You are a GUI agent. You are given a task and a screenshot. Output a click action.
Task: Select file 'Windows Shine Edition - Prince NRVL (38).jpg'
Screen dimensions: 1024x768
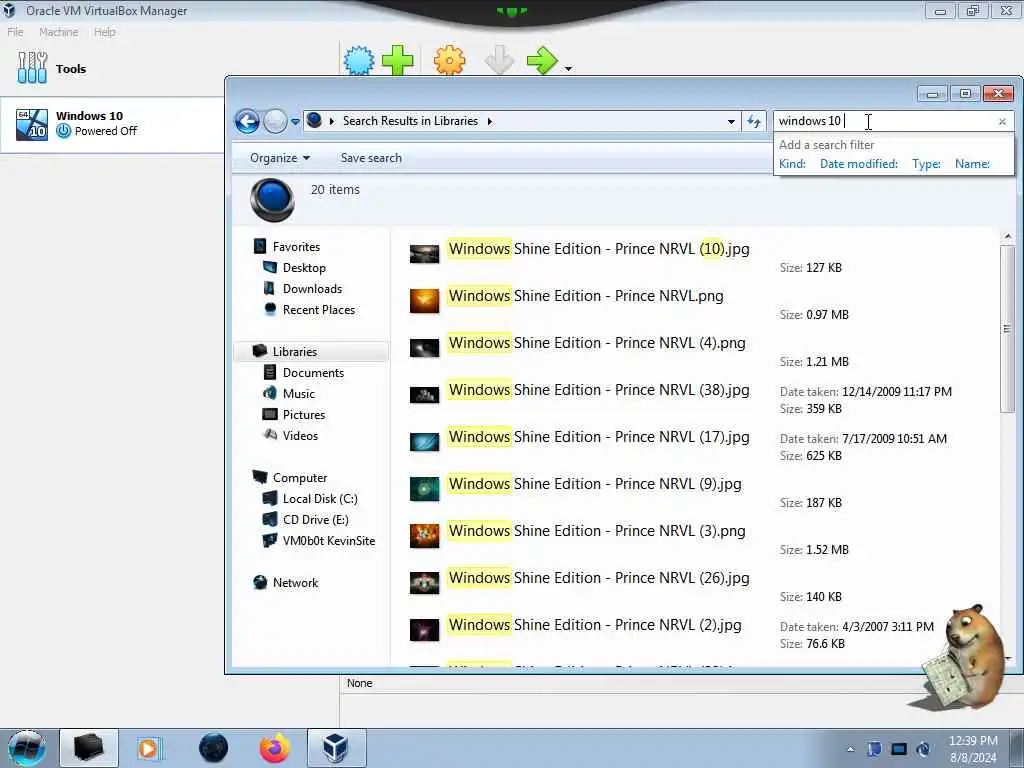click(599, 390)
